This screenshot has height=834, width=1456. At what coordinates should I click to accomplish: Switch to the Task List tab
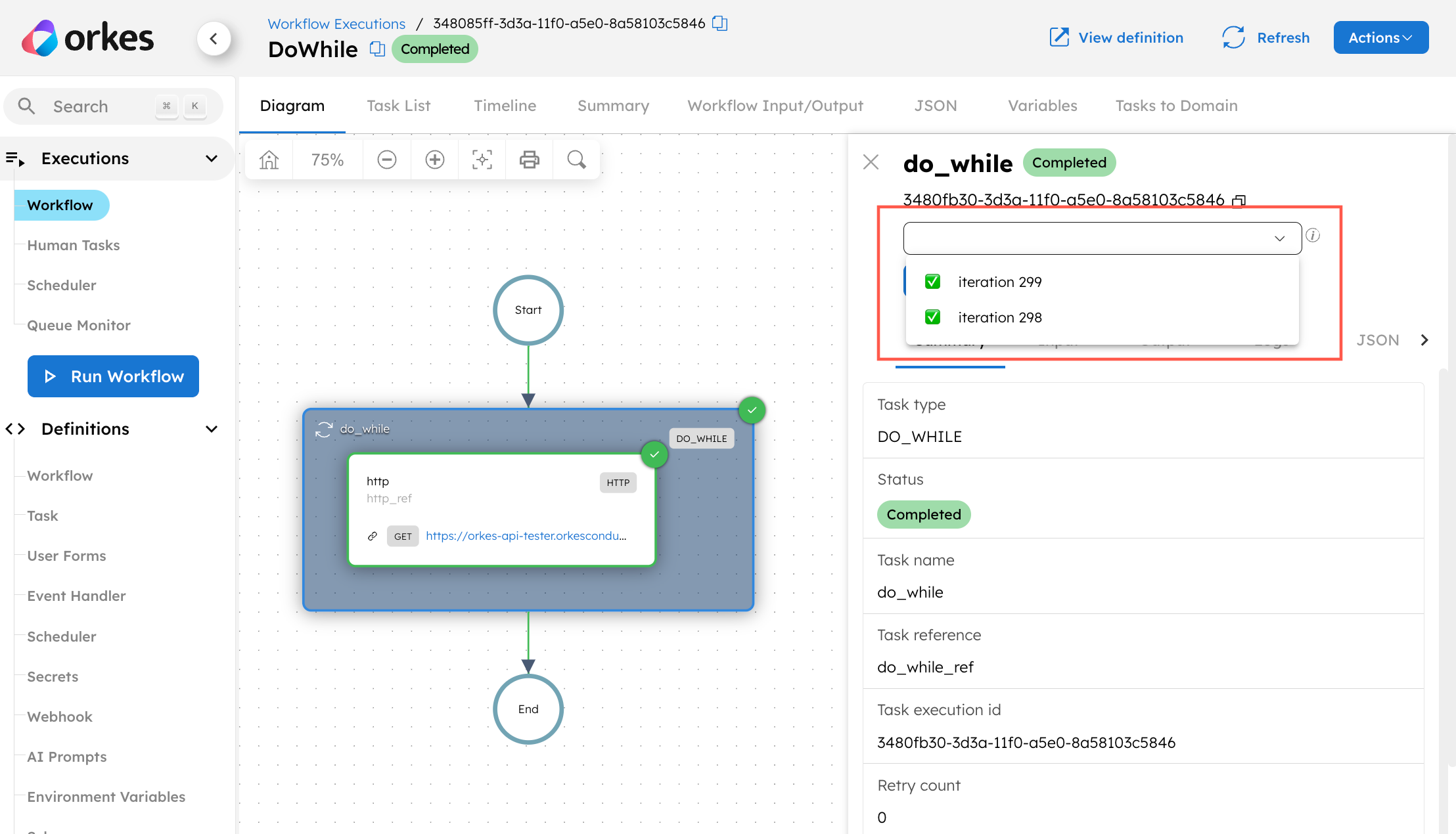pyautogui.click(x=398, y=105)
